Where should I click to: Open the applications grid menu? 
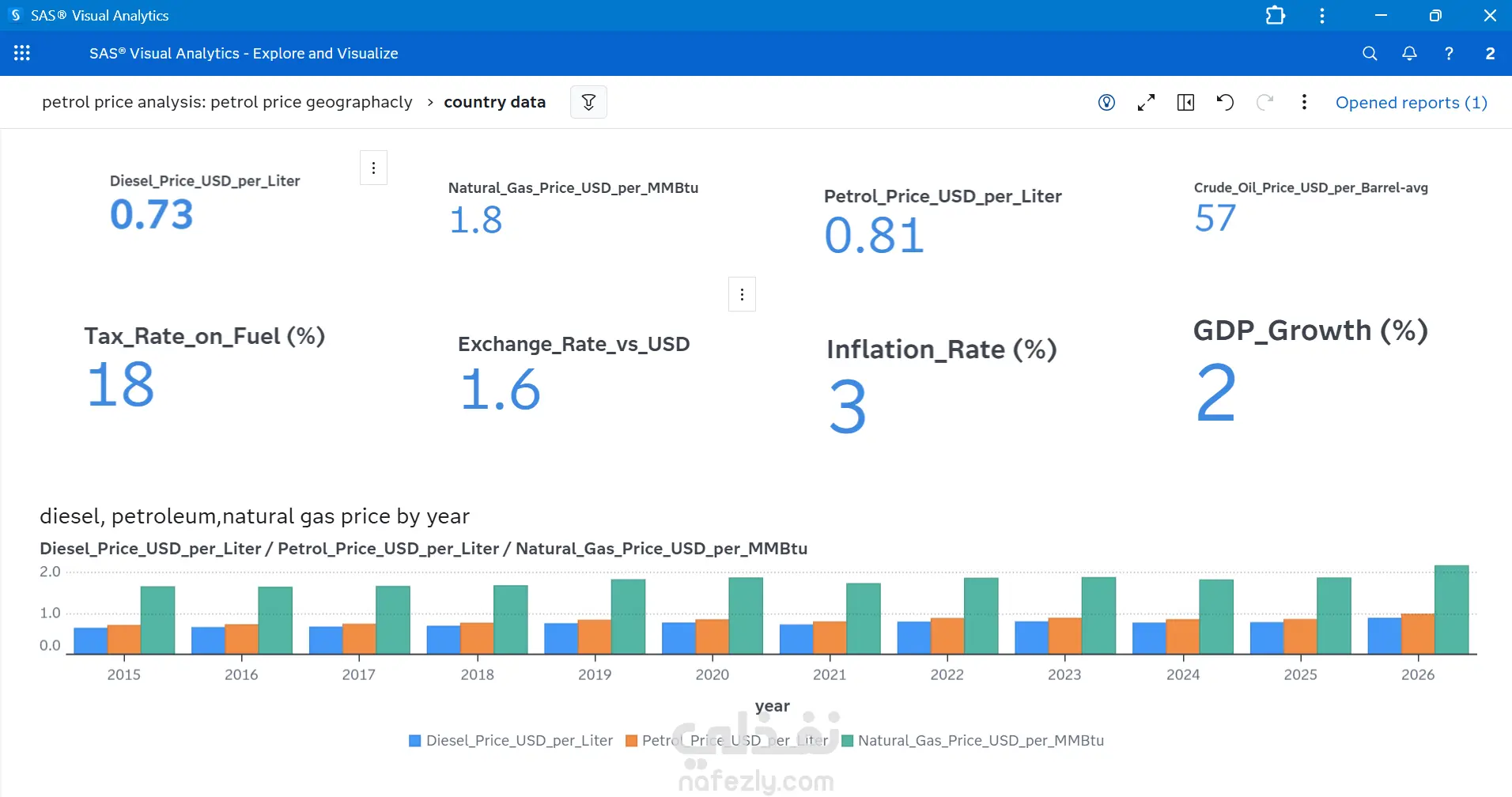tap(22, 53)
